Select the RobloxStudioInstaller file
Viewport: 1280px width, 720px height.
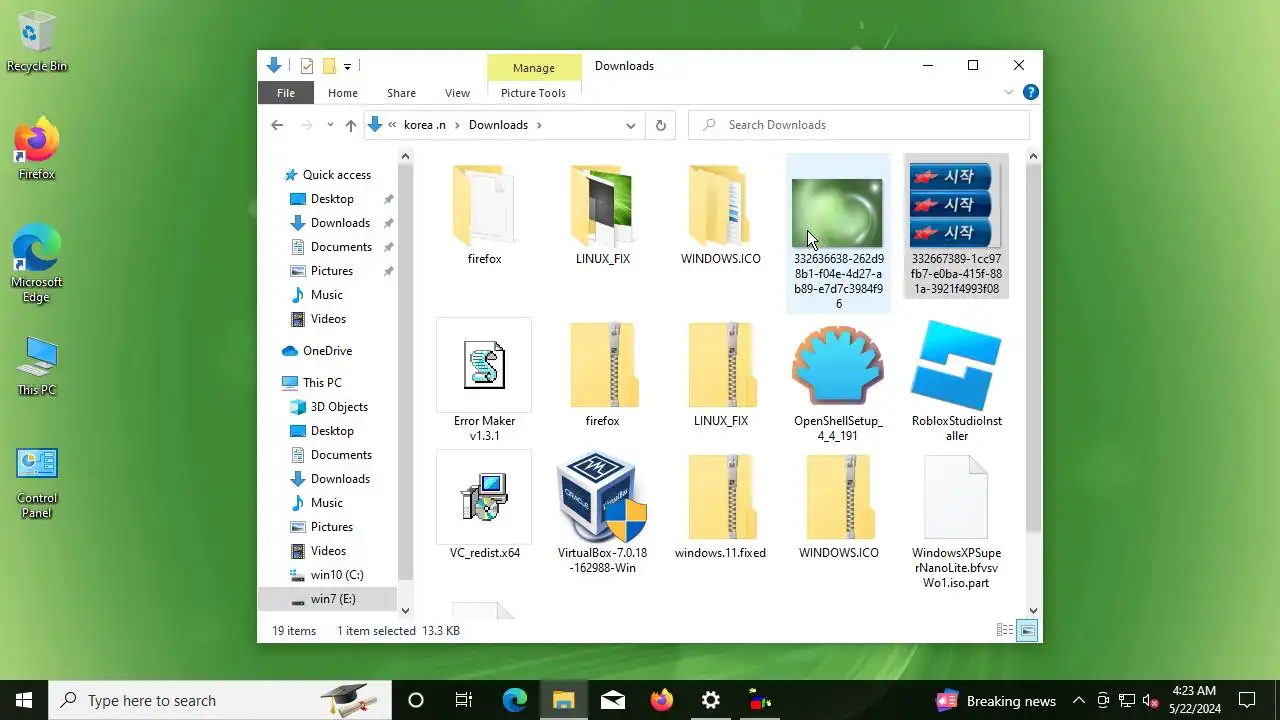pyautogui.click(x=957, y=381)
